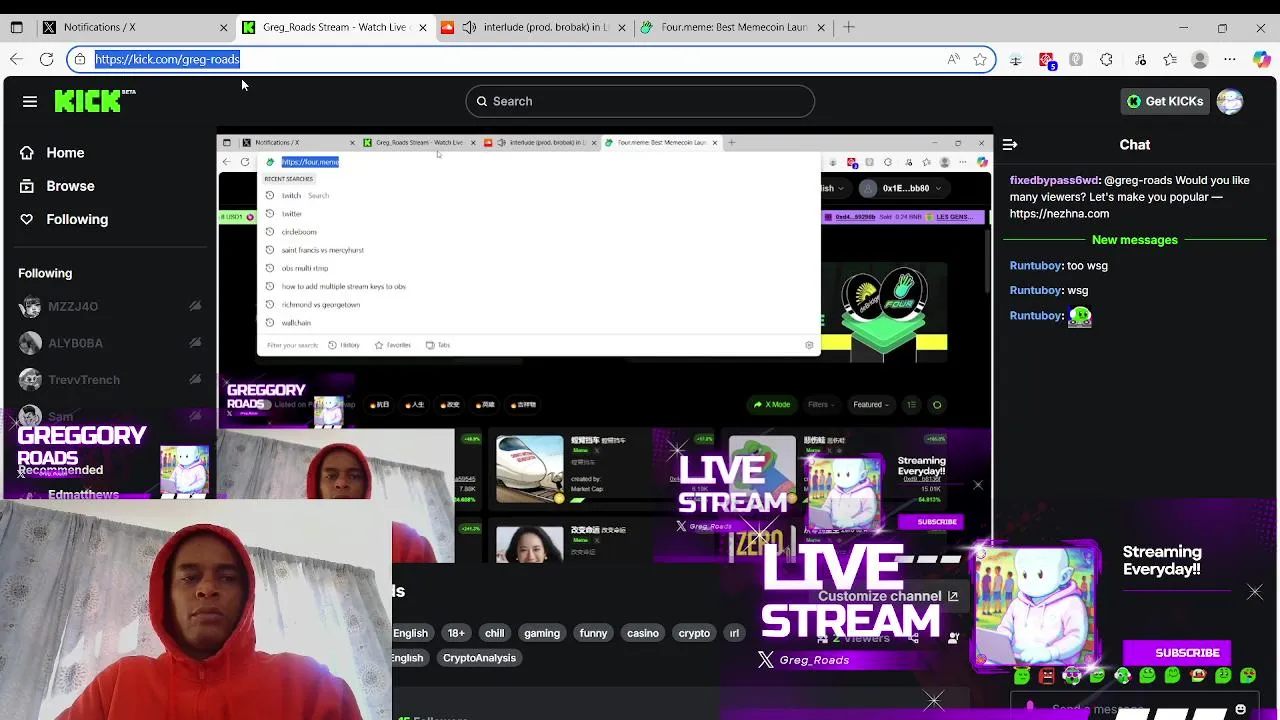
Task: Open a new browser tab
Action: click(x=849, y=27)
